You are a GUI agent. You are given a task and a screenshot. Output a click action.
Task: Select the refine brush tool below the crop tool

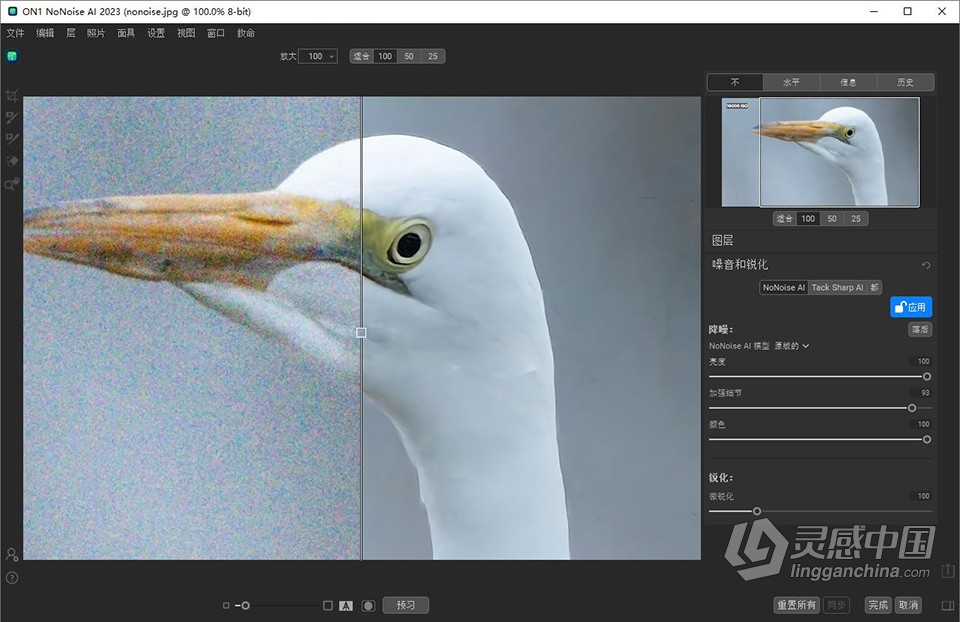(x=12, y=140)
